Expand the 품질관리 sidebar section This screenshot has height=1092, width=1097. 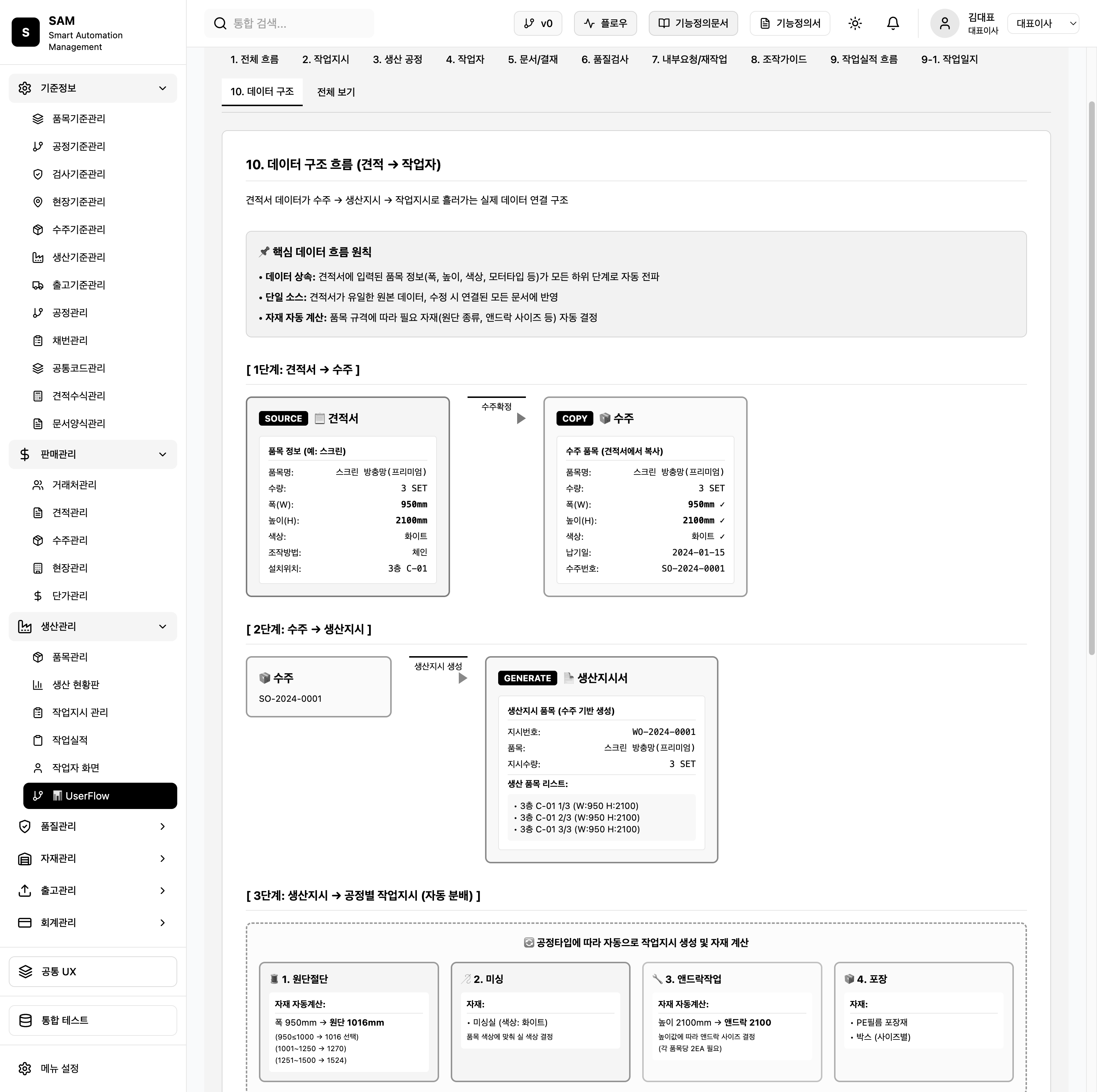click(x=162, y=827)
